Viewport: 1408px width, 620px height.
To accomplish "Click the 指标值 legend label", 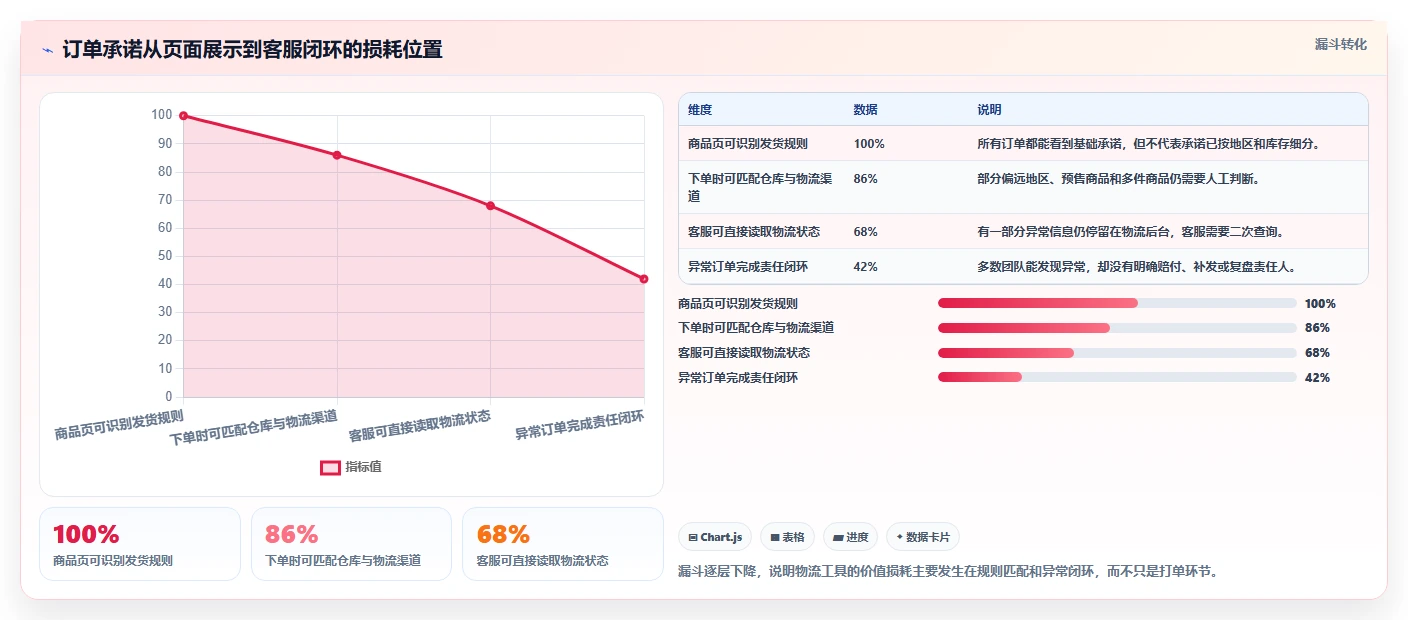I will tap(363, 467).
